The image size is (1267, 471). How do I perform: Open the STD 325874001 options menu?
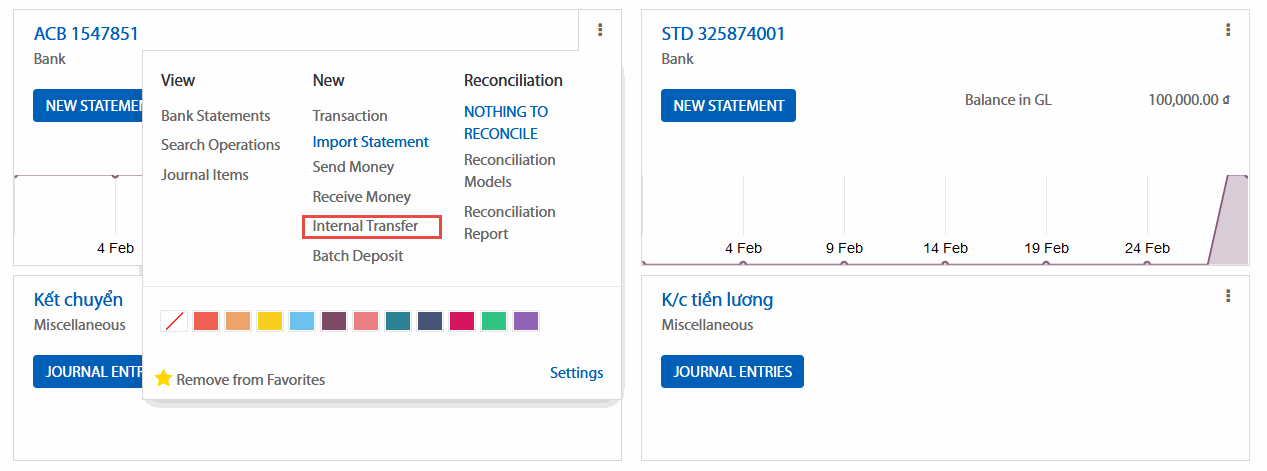coord(1228,30)
